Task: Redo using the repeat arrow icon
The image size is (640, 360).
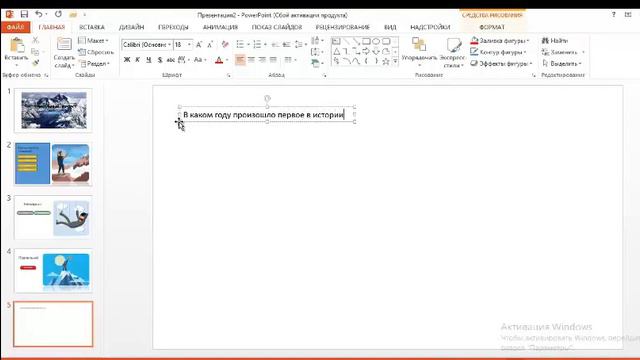Action: coord(58,14)
